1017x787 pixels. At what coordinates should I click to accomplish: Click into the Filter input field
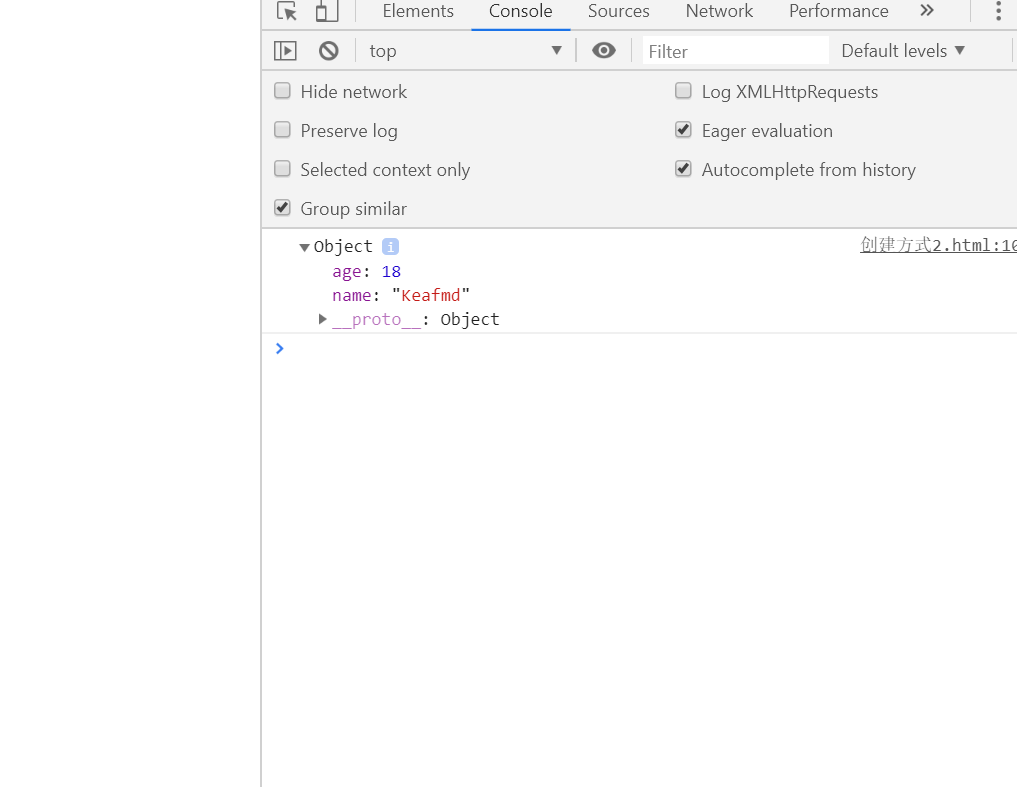click(x=736, y=51)
